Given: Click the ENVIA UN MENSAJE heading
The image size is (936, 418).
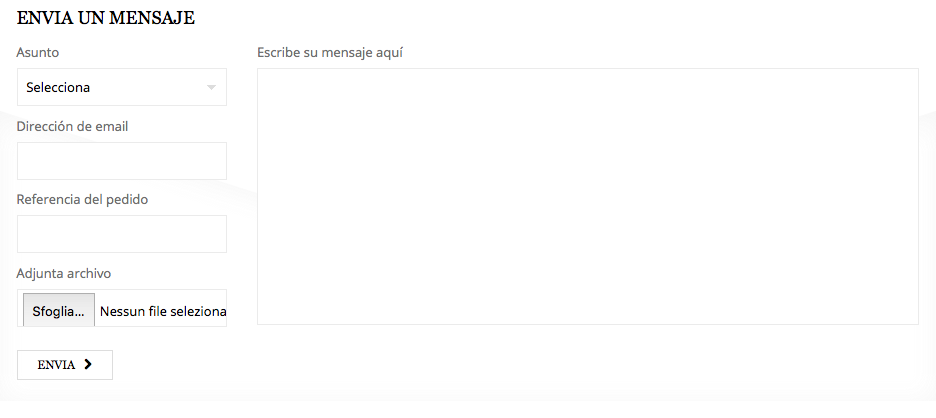Looking at the screenshot, I should pos(106,18).
